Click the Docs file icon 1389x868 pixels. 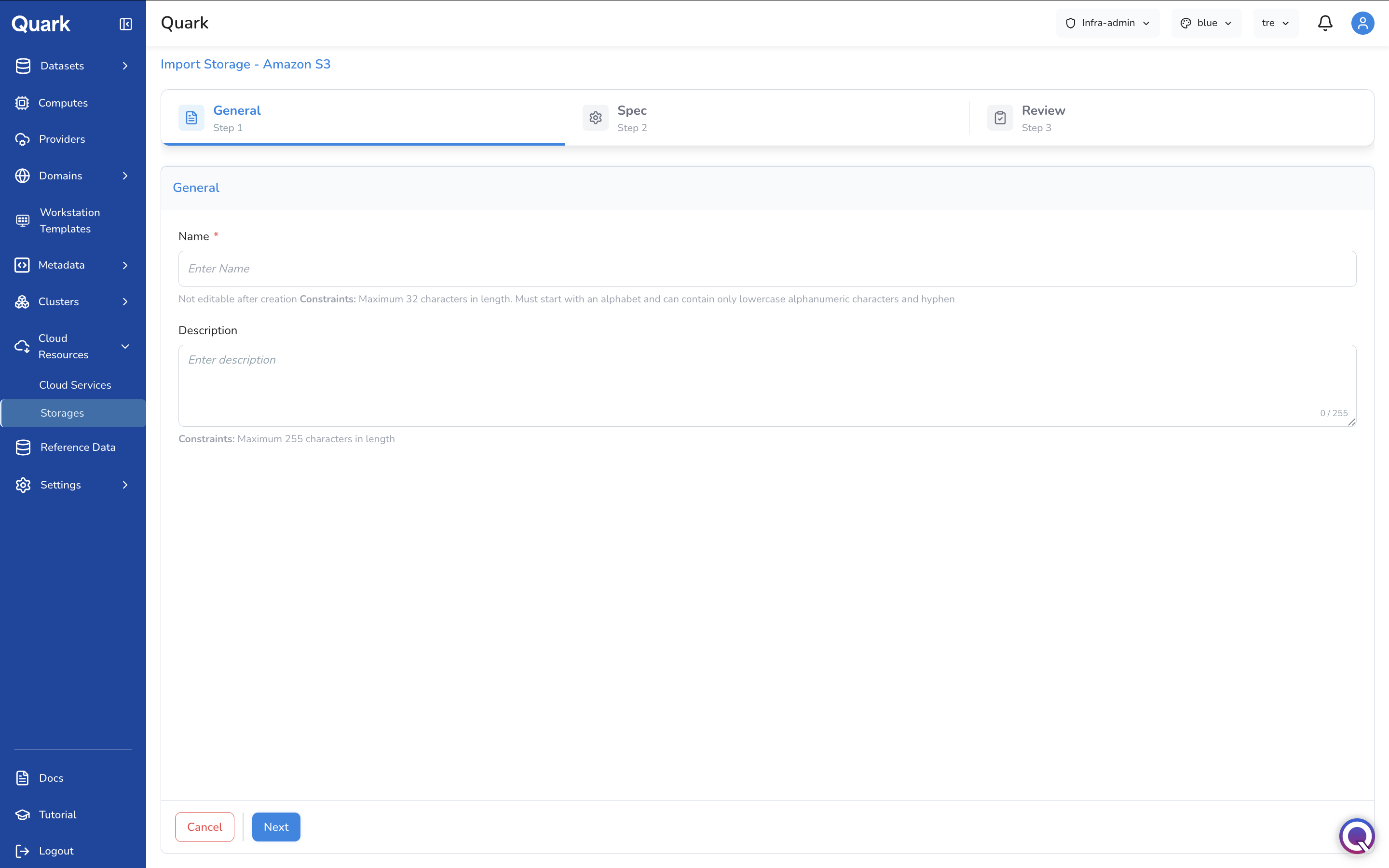[x=22, y=778]
